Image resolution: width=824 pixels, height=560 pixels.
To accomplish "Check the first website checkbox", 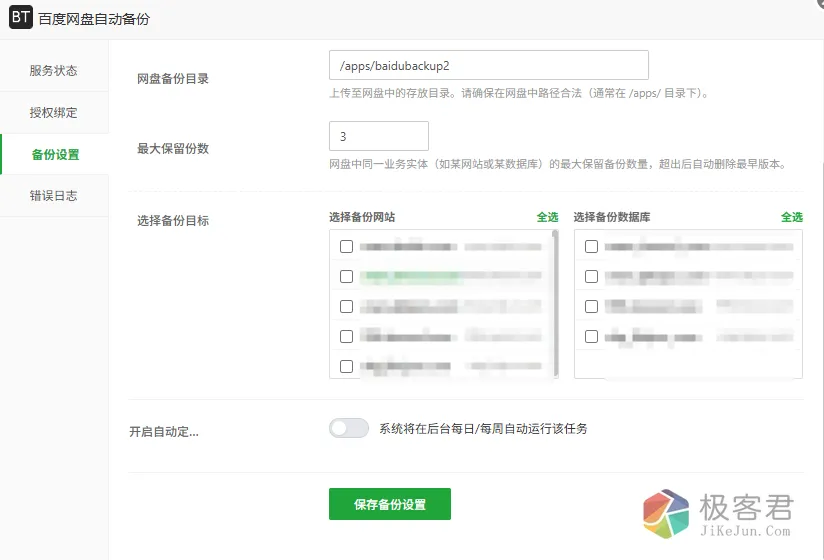I will click(x=346, y=246).
